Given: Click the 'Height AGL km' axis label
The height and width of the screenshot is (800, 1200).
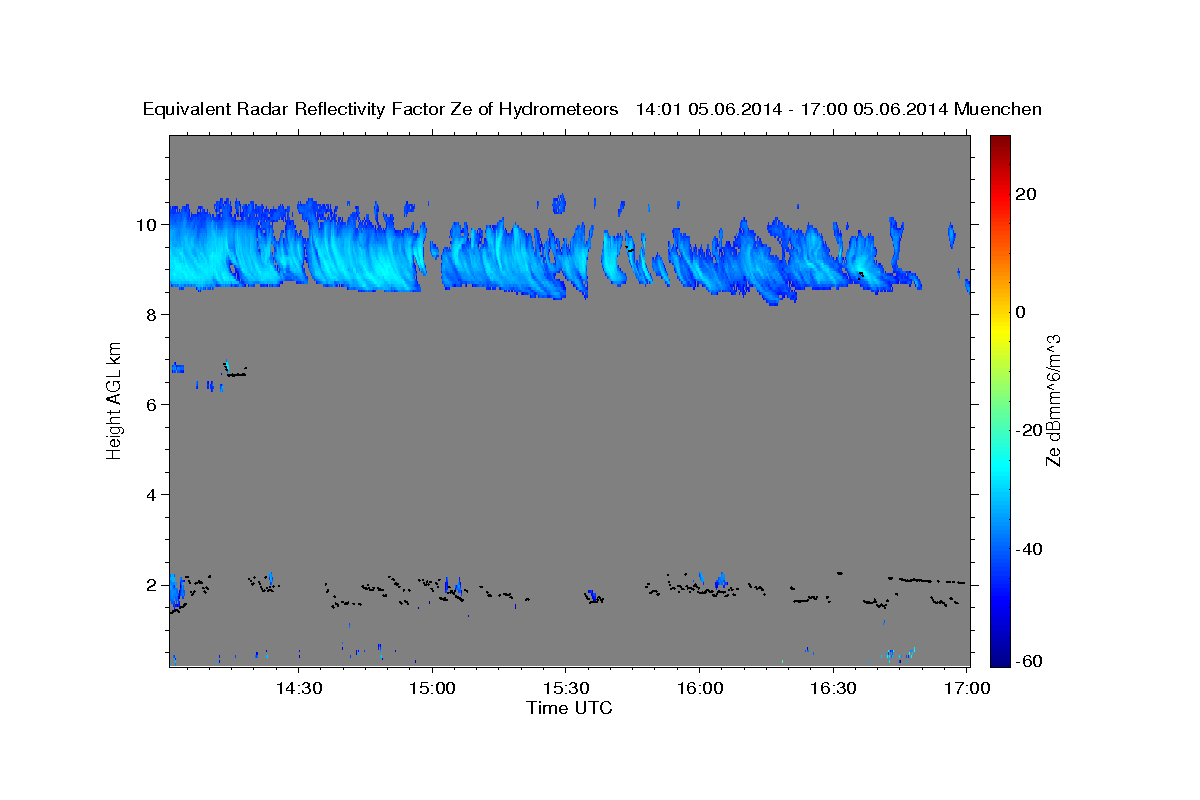Looking at the screenshot, I should (x=114, y=401).
